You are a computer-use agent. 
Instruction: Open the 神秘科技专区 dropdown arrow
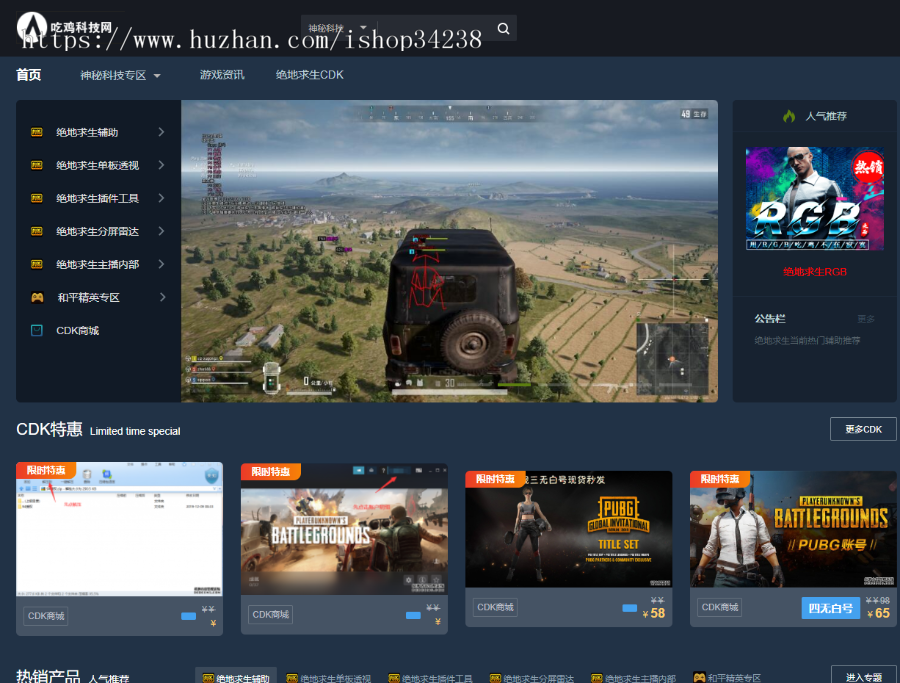pos(157,76)
